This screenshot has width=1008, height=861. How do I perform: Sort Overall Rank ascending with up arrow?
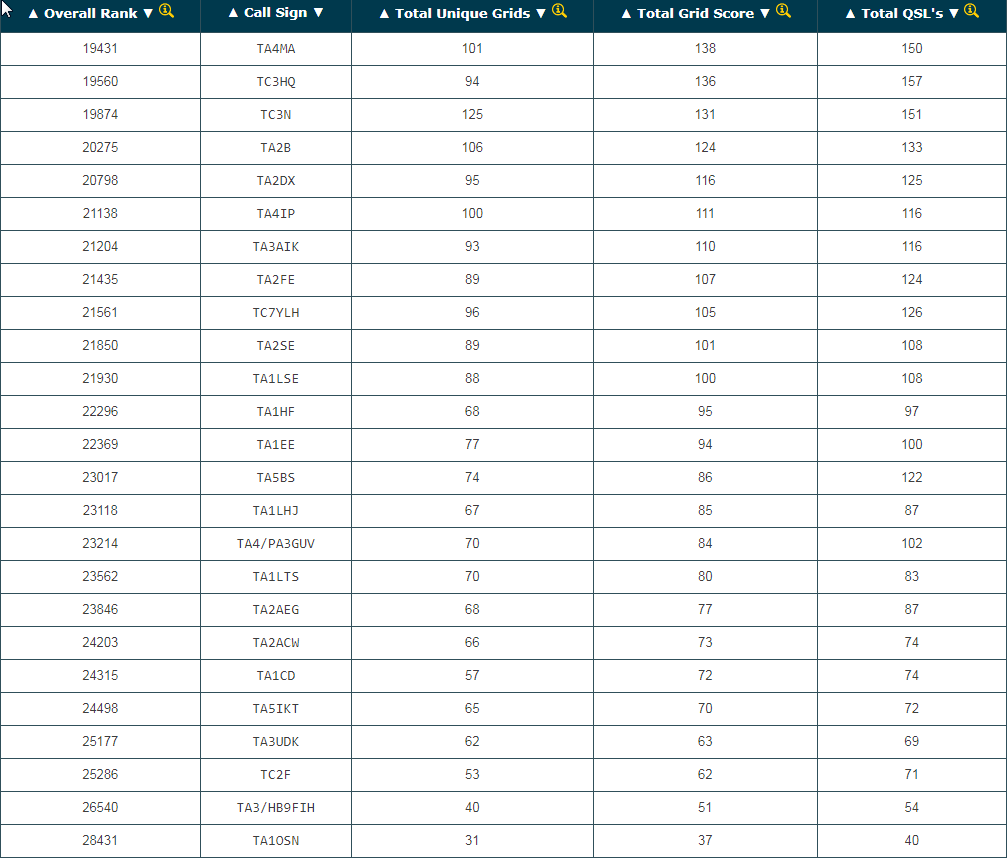point(33,14)
